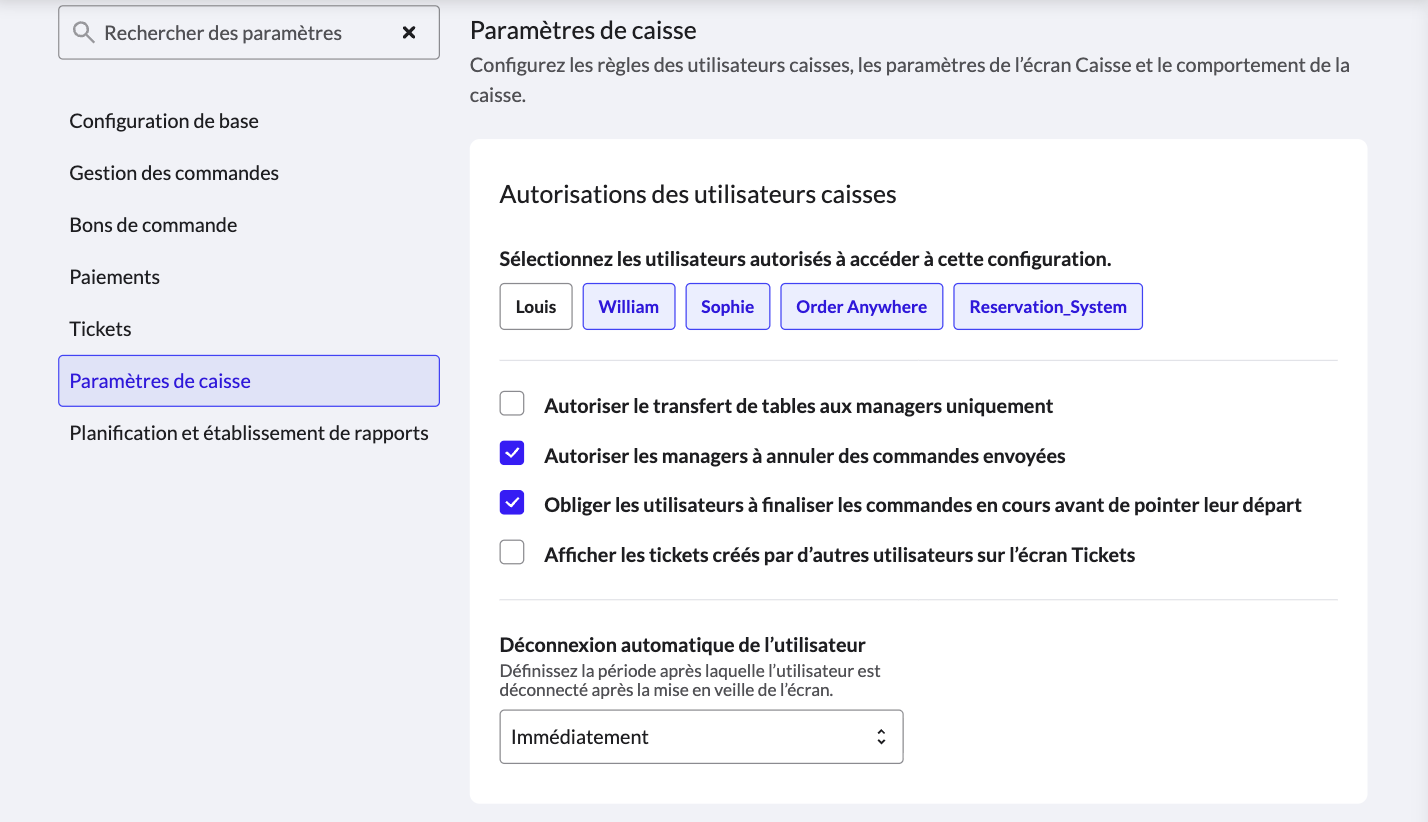Image resolution: width=1428 pixels, height=822 pixels.
Task: Open Configuration de base section
Action: pos(164,121)
